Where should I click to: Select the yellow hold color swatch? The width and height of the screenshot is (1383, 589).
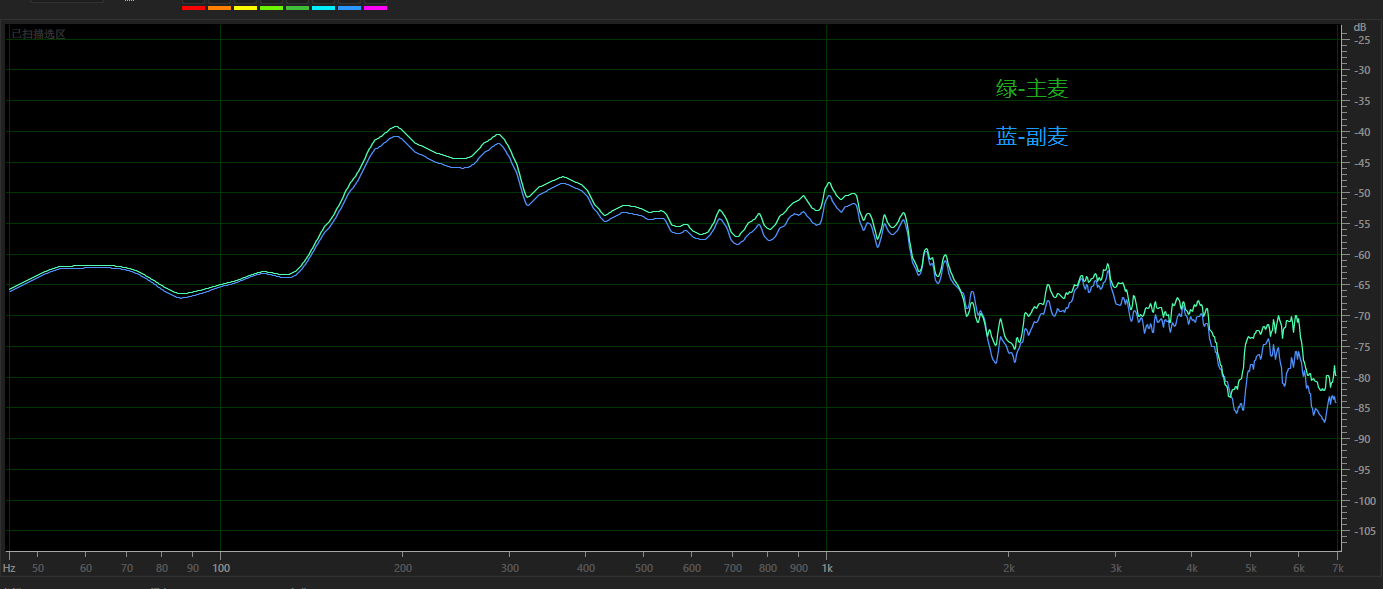tap(245, 8)
